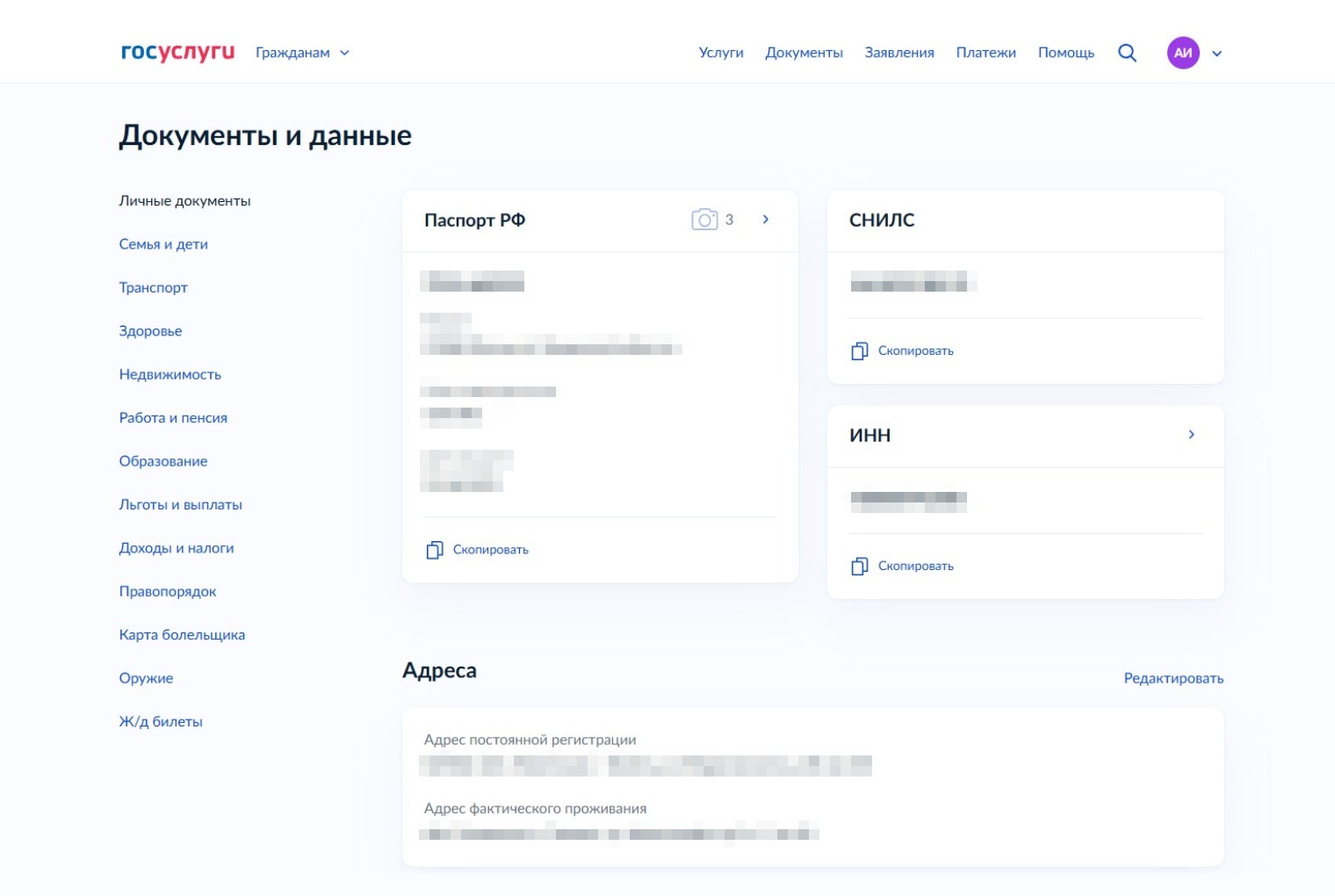Click the Госуслуги logo
This screenshot has height=896, width=1335.
(x=177, y=52)
